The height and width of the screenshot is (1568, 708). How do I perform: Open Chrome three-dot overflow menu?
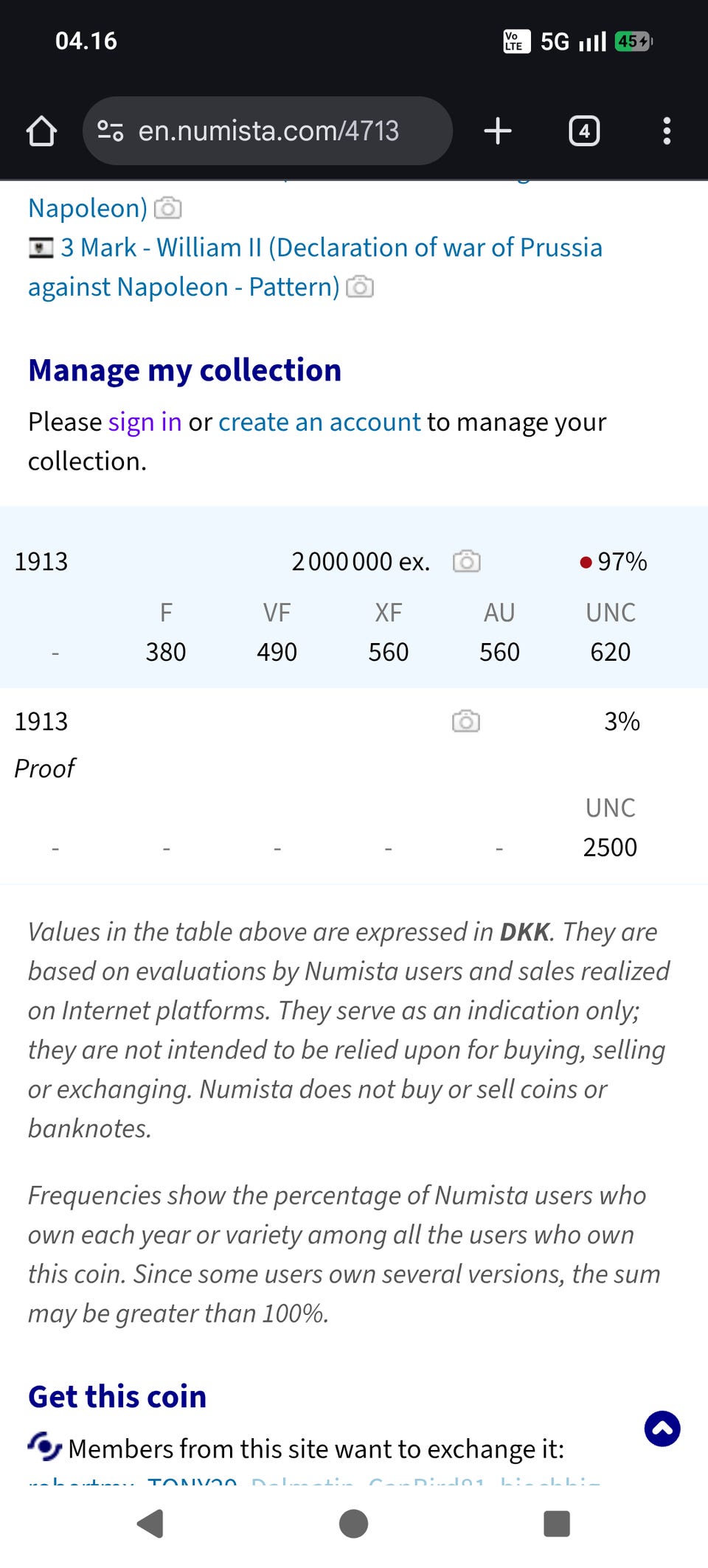pyautogui.click(x=667, y=131)
